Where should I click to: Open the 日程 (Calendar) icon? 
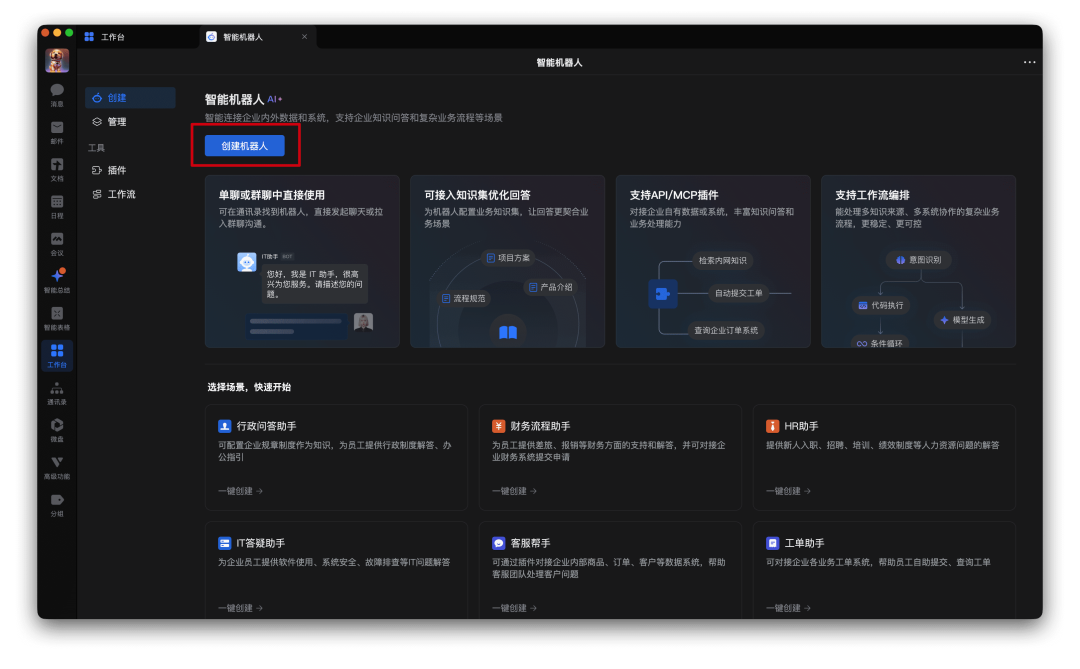point(57,206)
